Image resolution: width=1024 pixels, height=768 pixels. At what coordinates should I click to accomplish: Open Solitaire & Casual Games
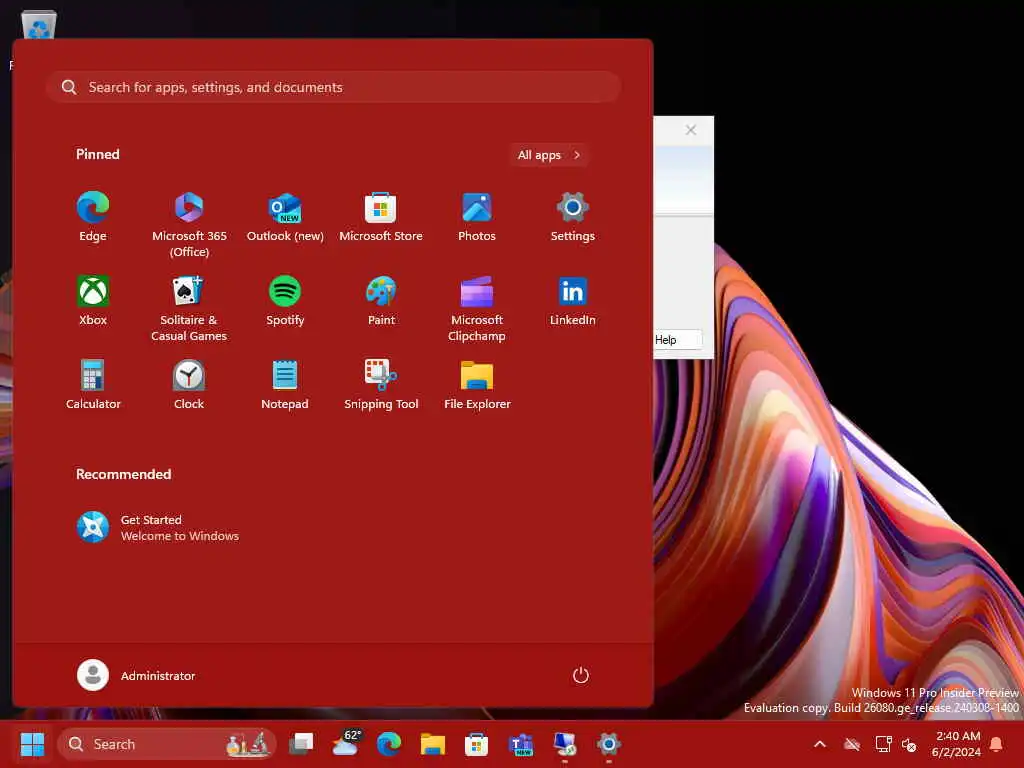click(x=189, y=308)
